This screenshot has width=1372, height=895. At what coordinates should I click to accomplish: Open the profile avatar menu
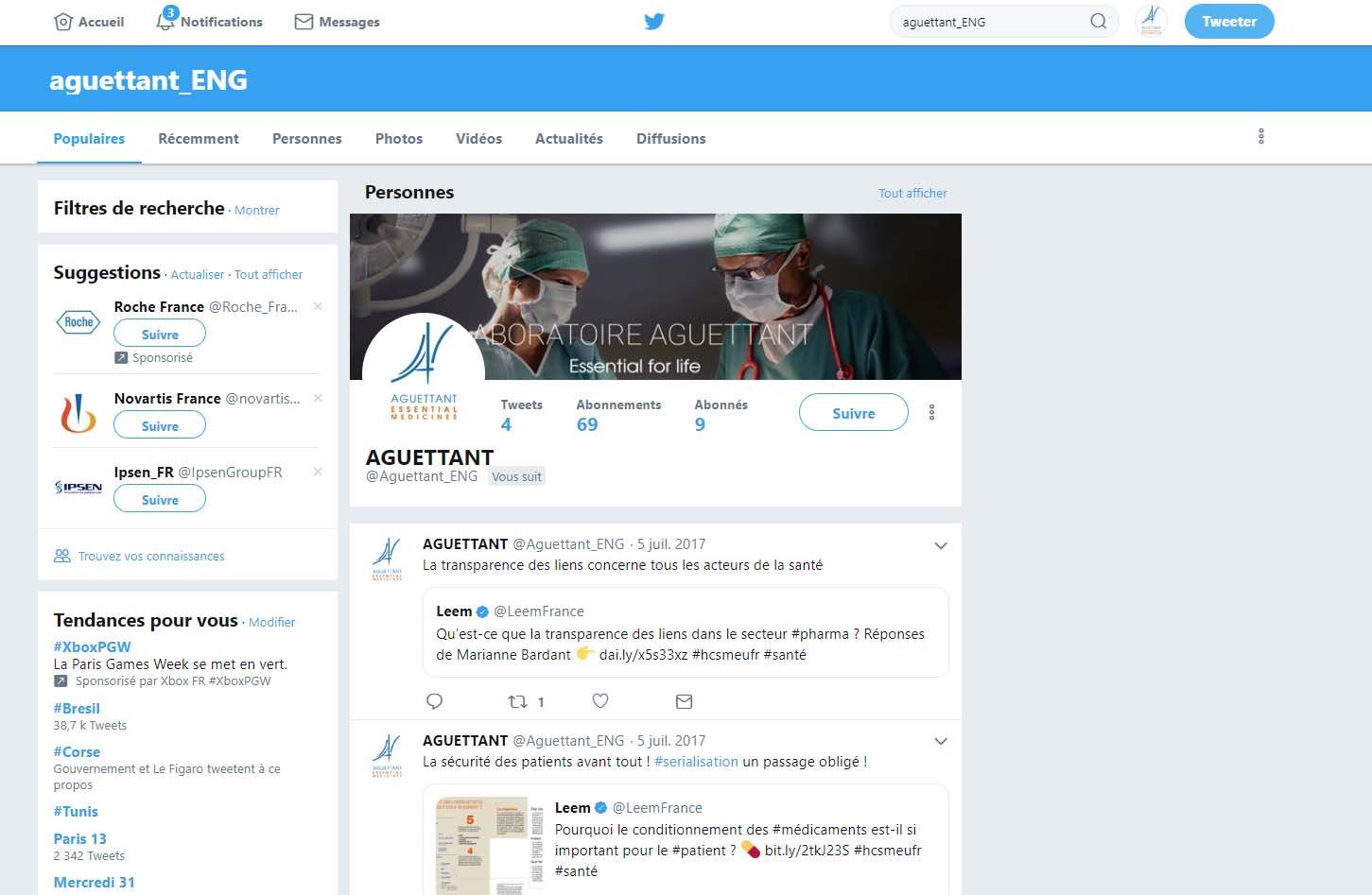pyautogui.click(x=1151, y=21)
